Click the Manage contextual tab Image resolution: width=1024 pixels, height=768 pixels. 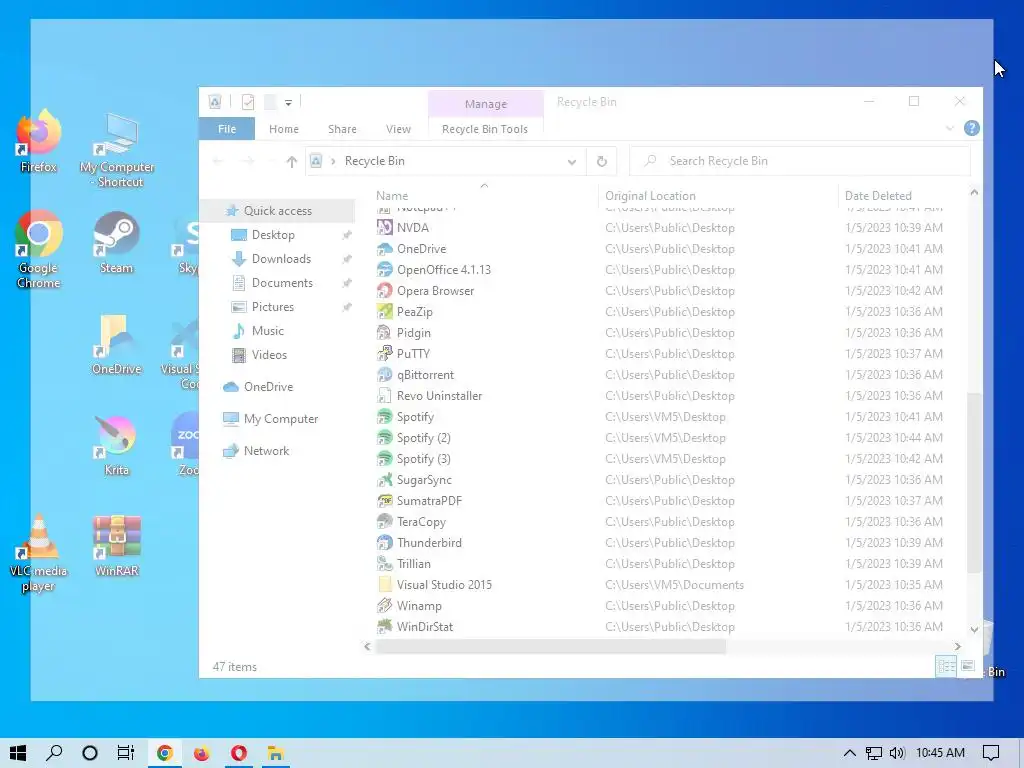[x=485, y=104]
